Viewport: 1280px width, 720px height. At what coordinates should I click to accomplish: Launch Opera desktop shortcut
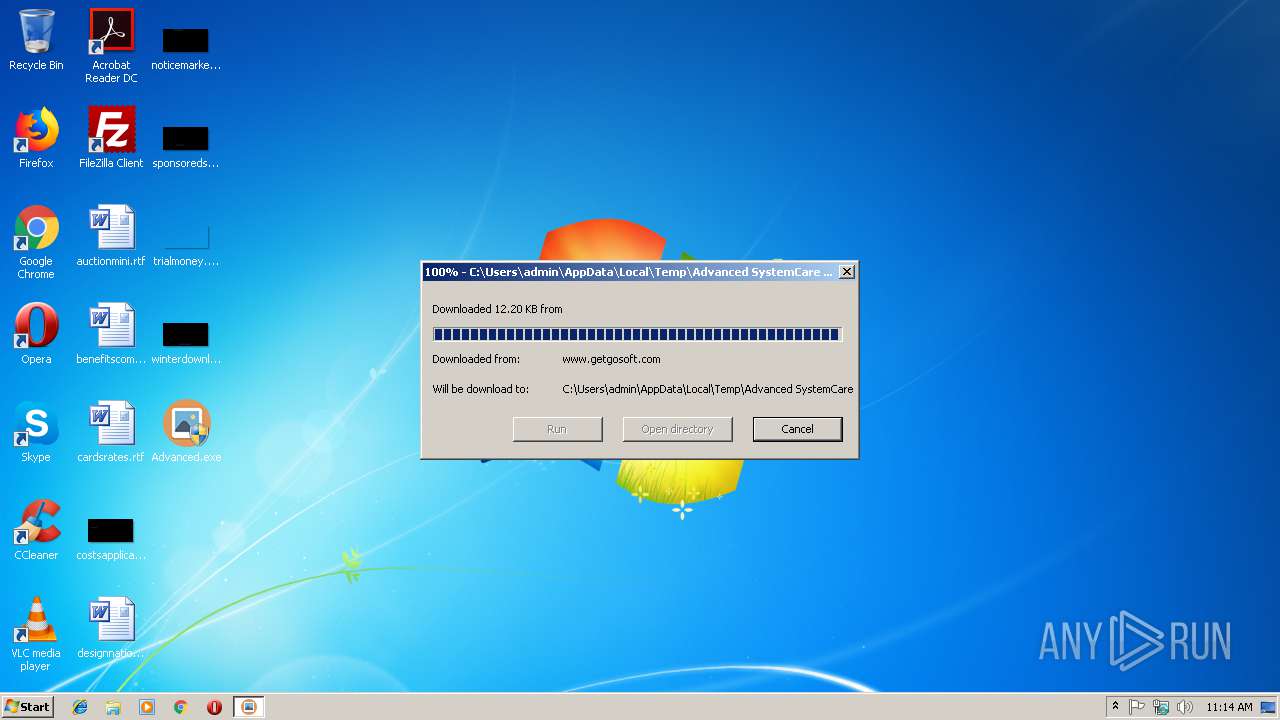[x=36, y=334]
